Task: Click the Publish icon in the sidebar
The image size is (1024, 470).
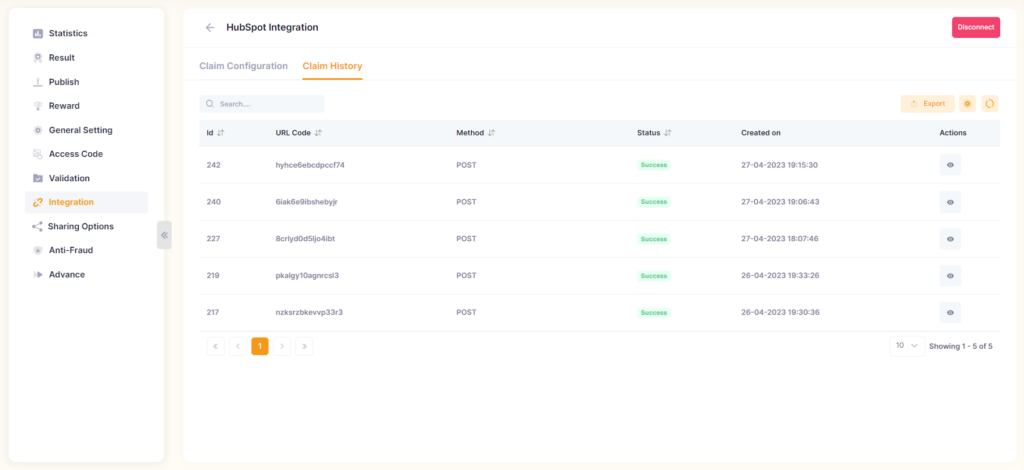Action: pos(38,82)
